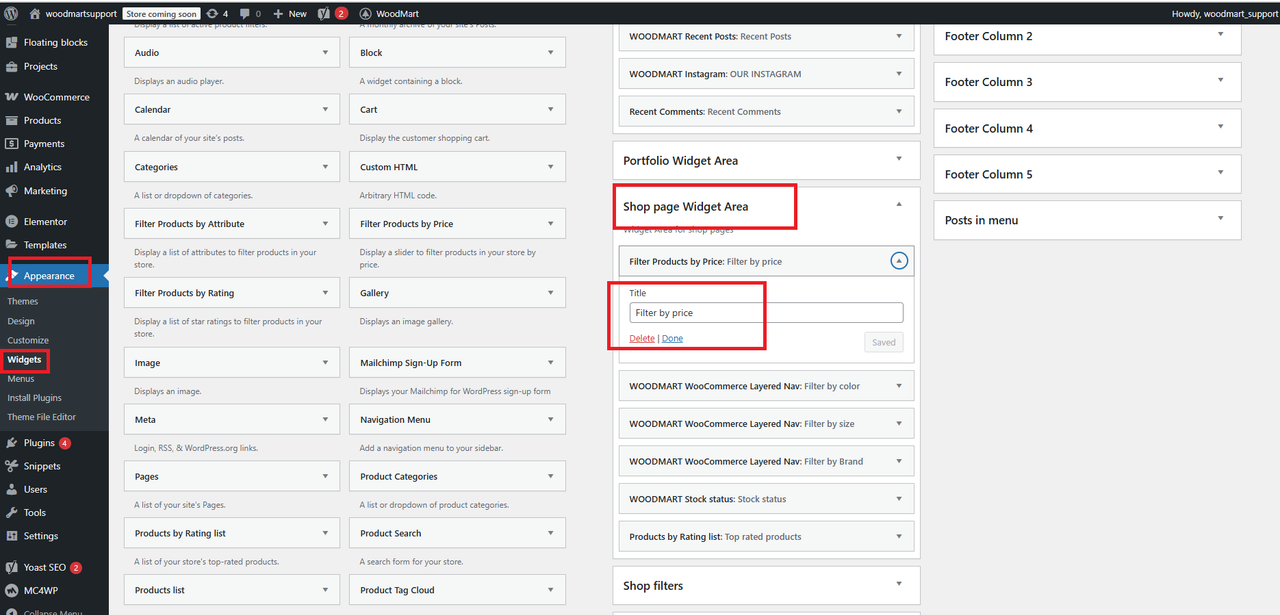Image resolution: width=1280 pixels, height=615 pixels.
Task: Open the Themes submenu item
Action: coord(23,302)
